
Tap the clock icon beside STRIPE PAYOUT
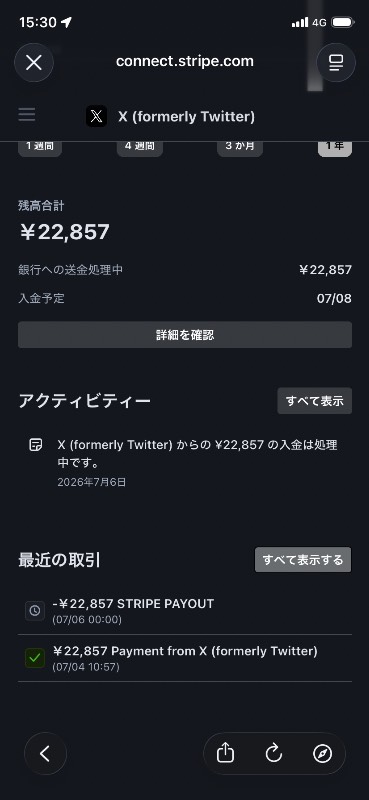(x=35, y=611)
